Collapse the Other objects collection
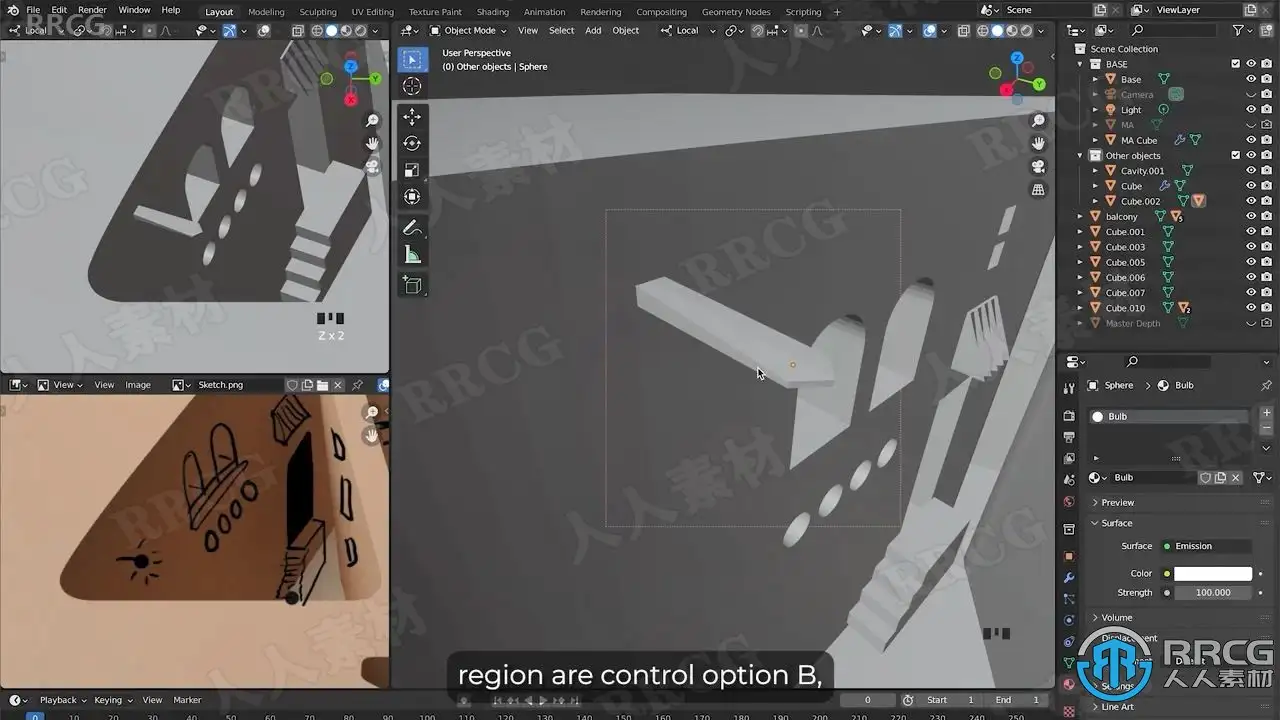The height and width of the screenshot is (720, 1280). pos(1080,156)
